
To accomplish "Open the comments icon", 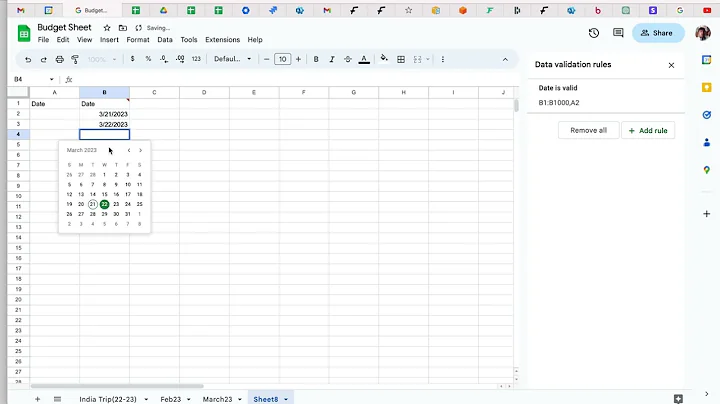I will tap(618, 33).
